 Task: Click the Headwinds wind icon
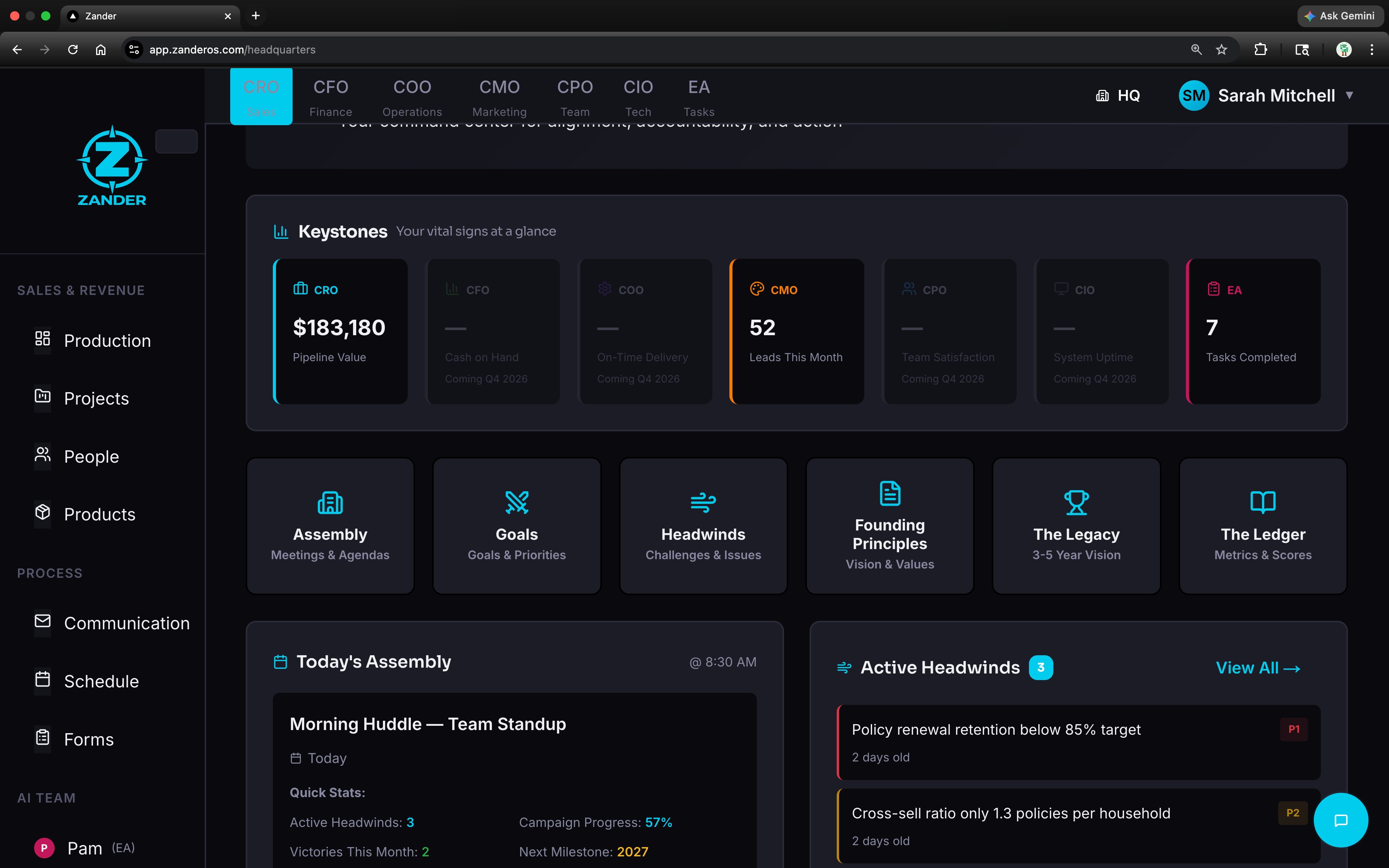coord(703,503)
